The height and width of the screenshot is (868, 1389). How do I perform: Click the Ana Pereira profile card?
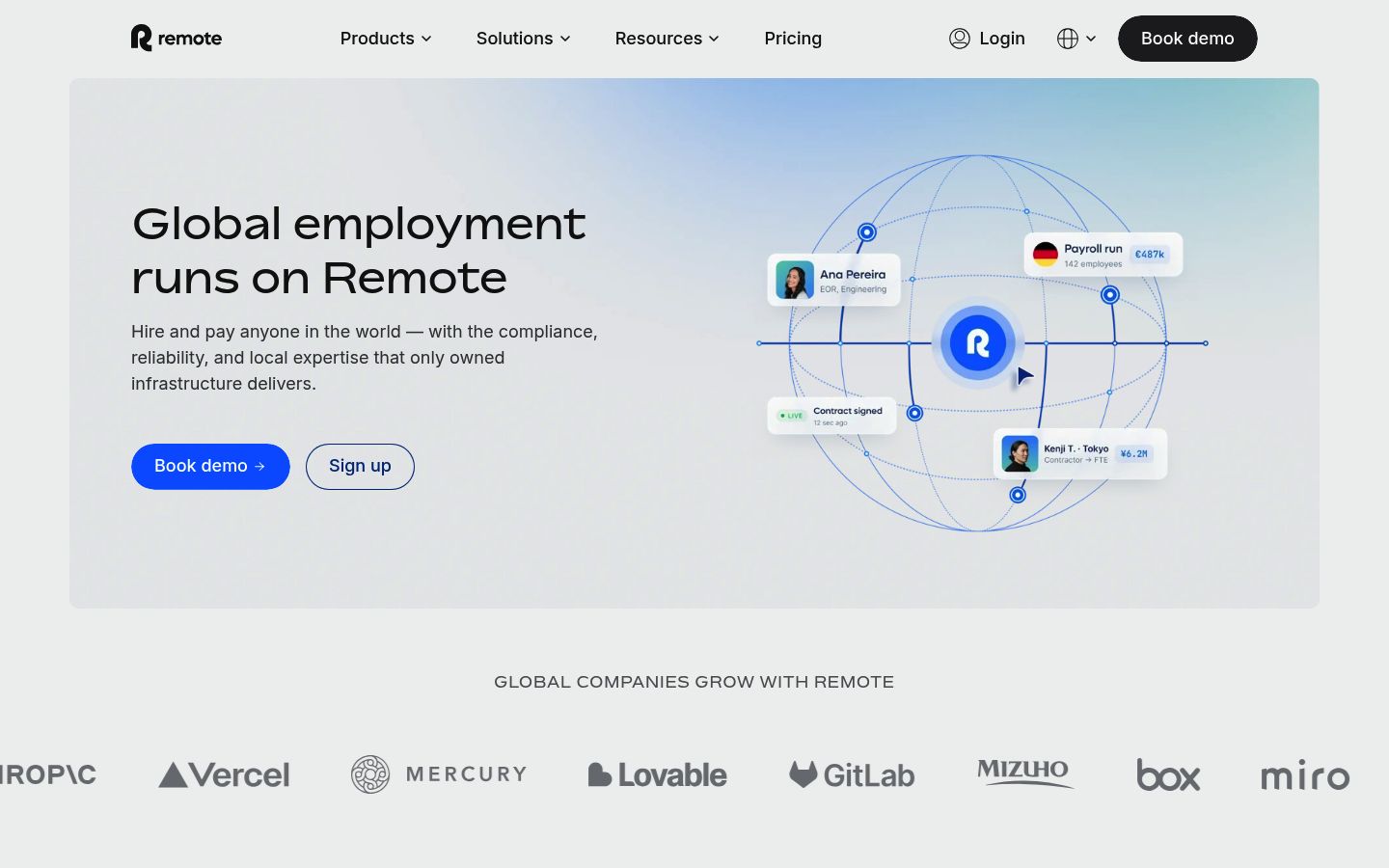click(x=833, y=281)
